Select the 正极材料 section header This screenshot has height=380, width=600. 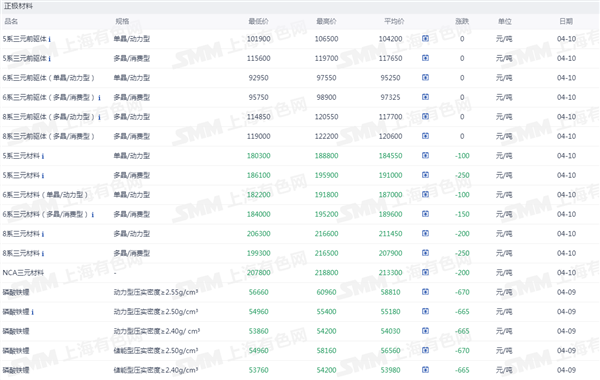pyautogui.click(x=18, y=6)
